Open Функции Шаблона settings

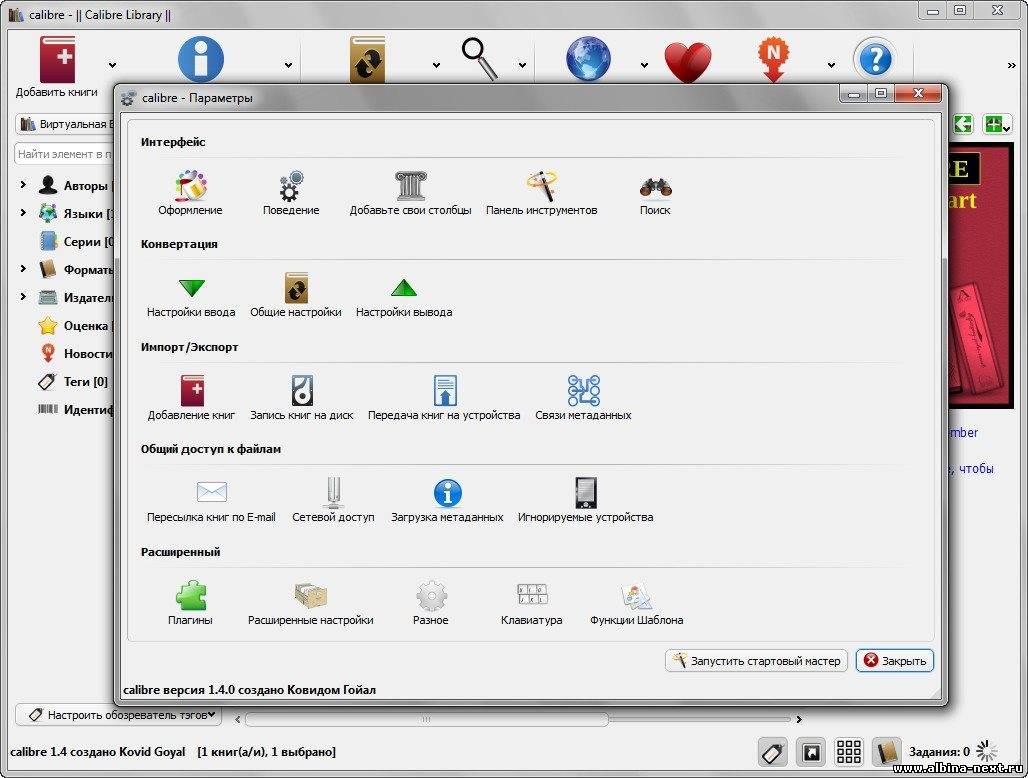click(x=637, y=603)
